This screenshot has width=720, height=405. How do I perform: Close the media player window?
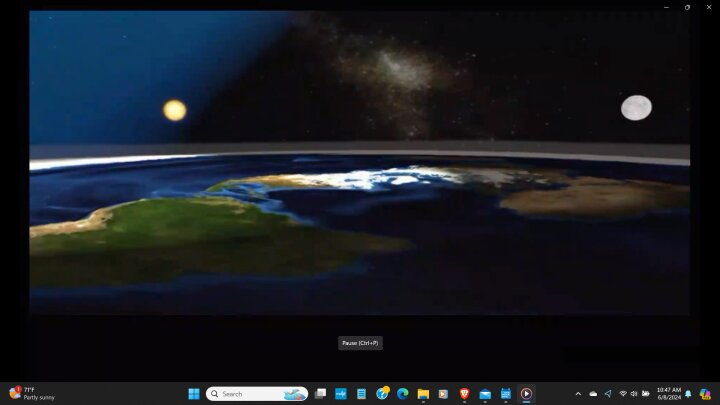(x=709, y=7)
